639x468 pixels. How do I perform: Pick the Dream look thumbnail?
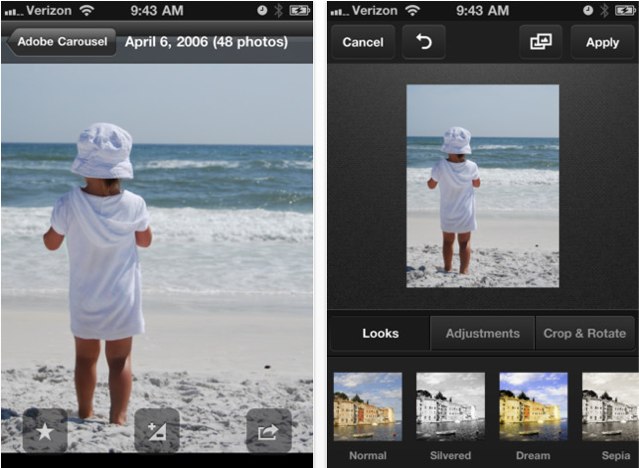coord(533,406)
